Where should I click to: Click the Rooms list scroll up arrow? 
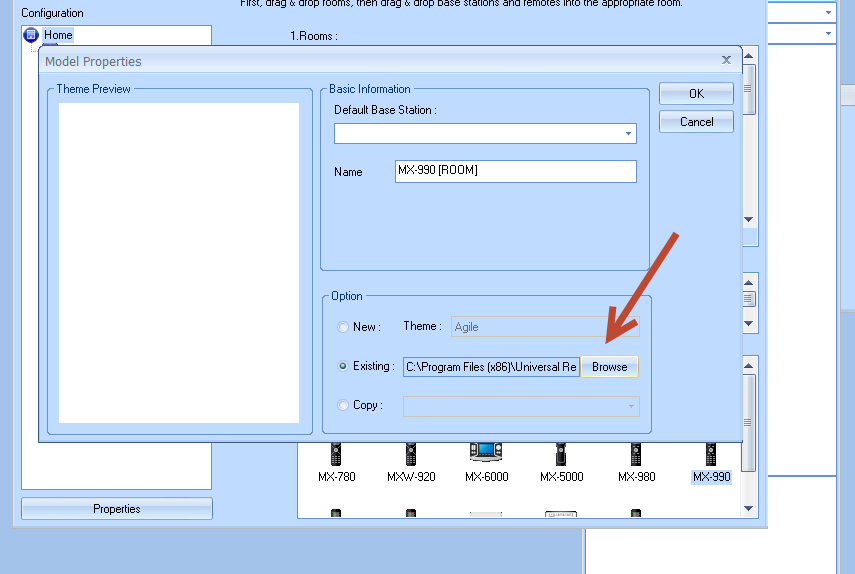pos(749,56)
